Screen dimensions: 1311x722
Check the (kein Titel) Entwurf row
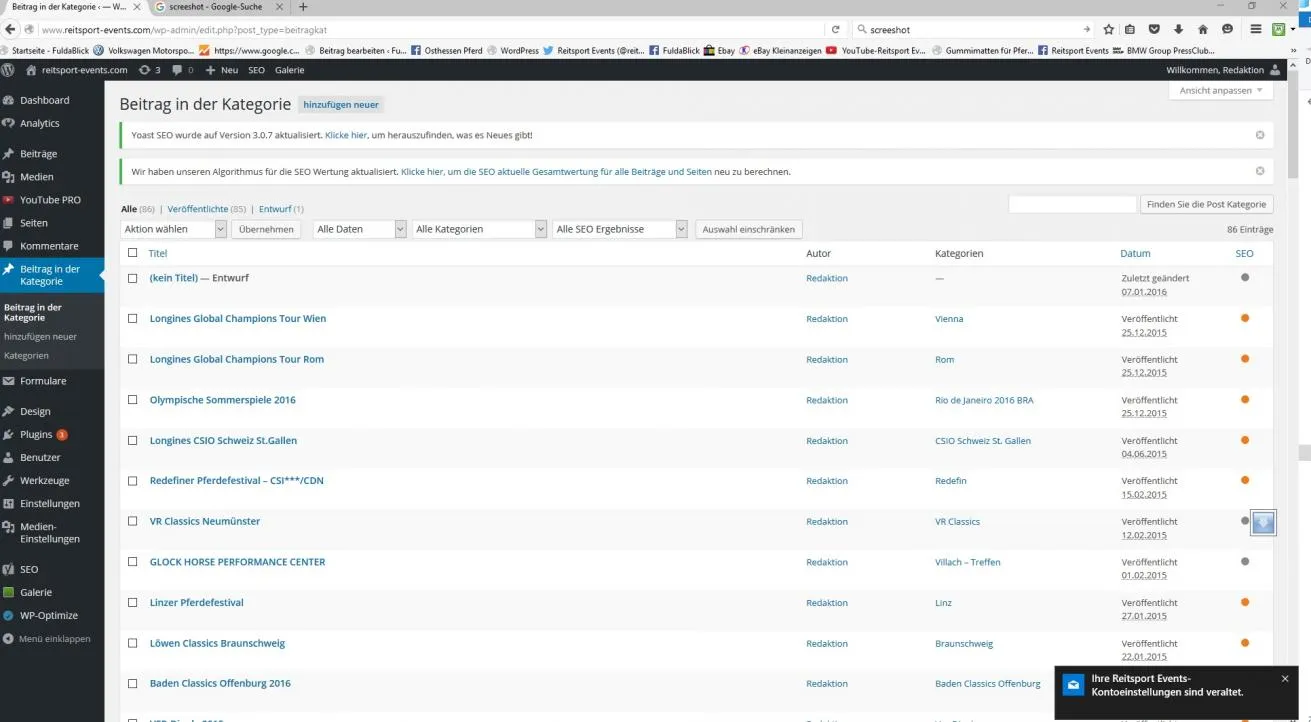pos(133,278)
